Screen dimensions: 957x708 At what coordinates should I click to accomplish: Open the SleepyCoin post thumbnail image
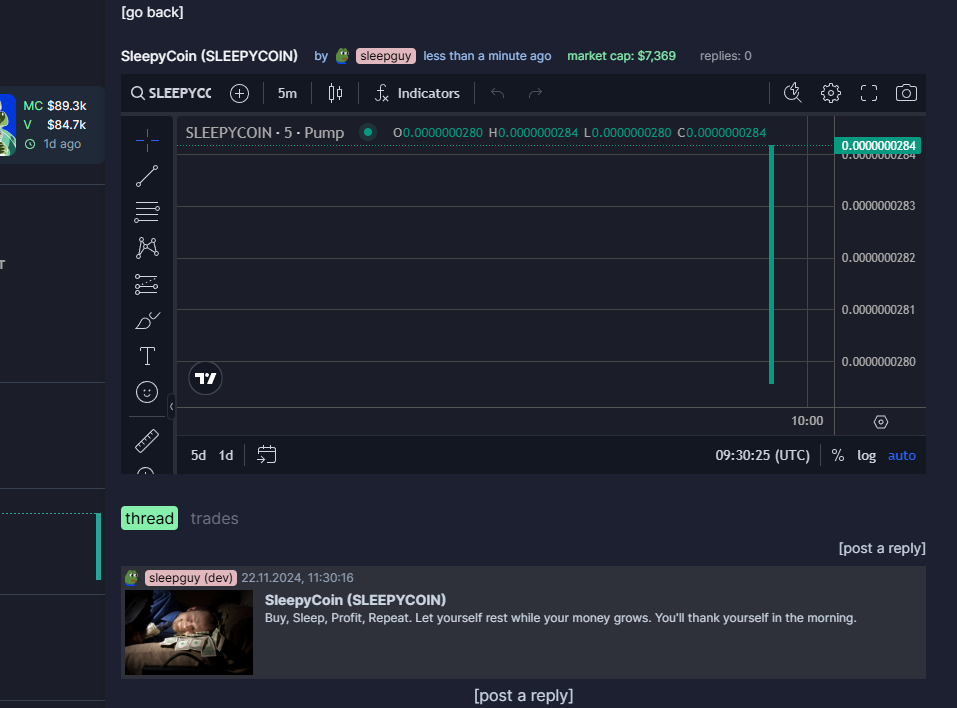click(x=189, y=632)
